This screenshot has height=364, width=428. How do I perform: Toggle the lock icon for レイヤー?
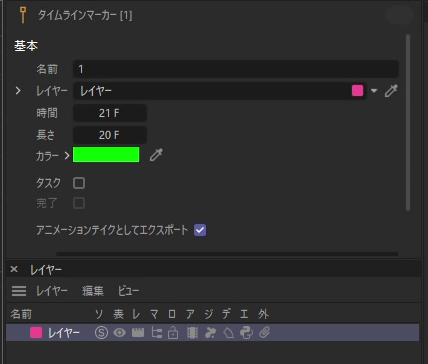(x=173, y=333)
